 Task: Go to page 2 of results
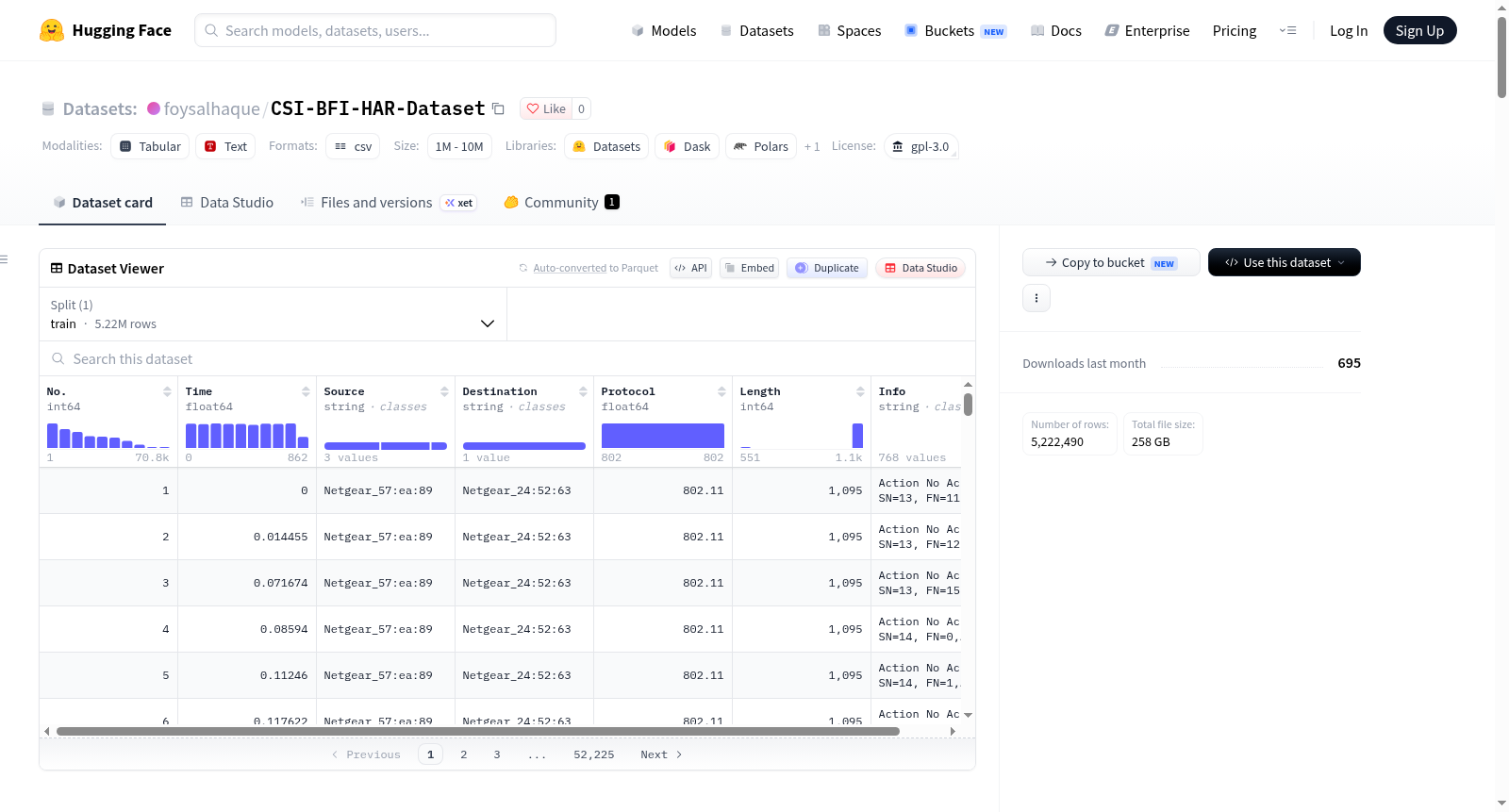coord(464,754)
